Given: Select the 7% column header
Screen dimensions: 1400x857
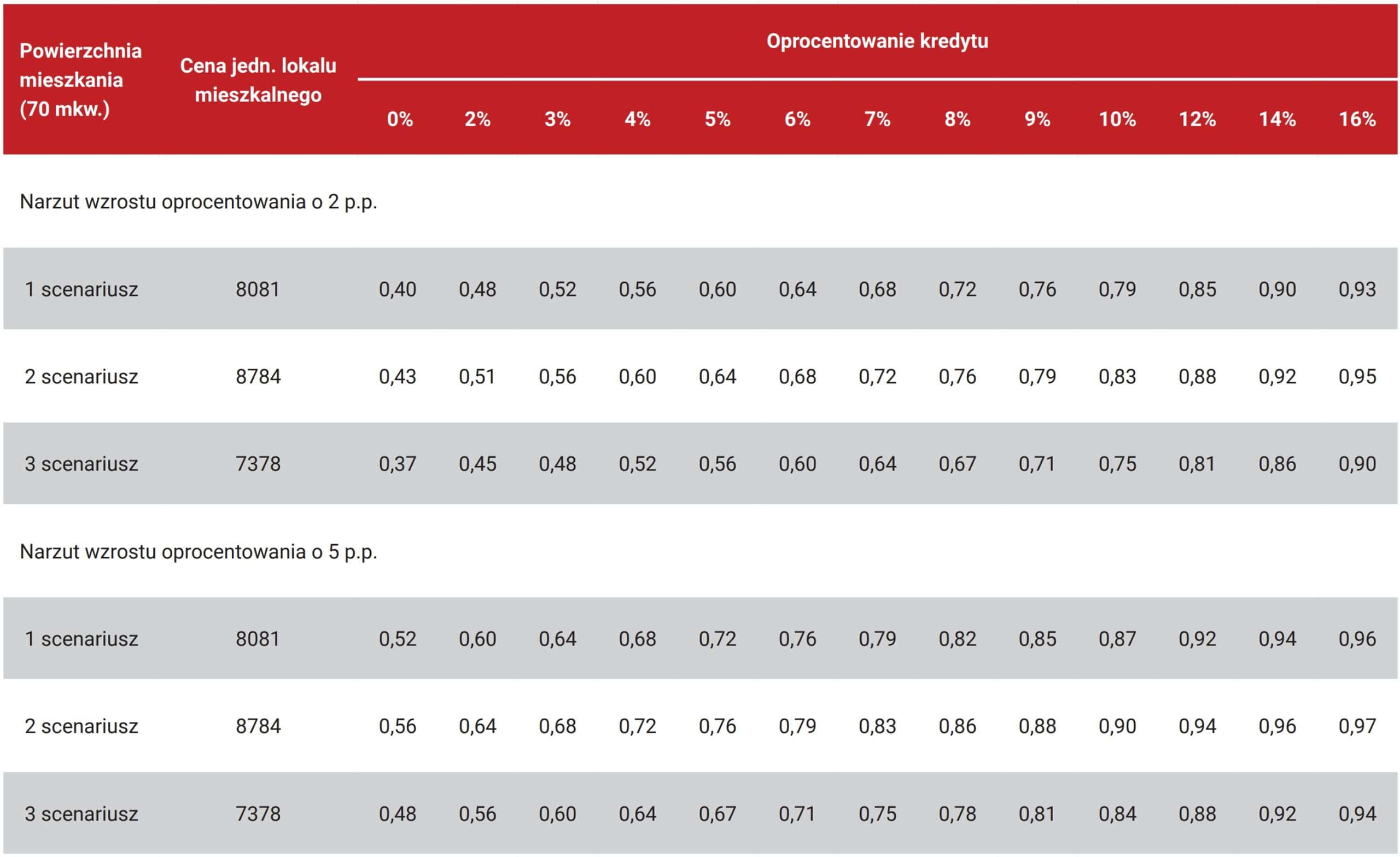Looking at the screenshot, I should click(x=877, y=119).
